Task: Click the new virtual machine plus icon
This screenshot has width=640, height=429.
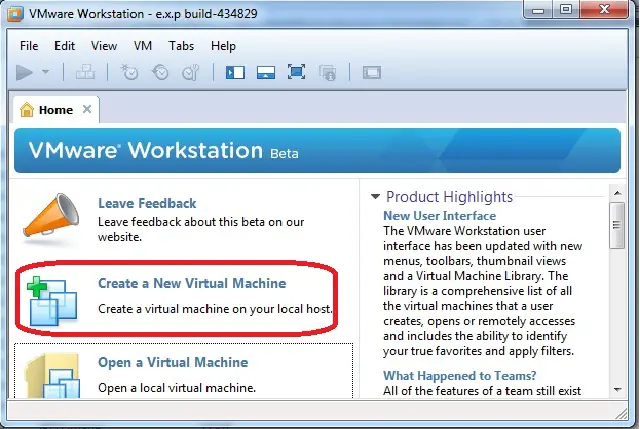Action: [51, 301]
